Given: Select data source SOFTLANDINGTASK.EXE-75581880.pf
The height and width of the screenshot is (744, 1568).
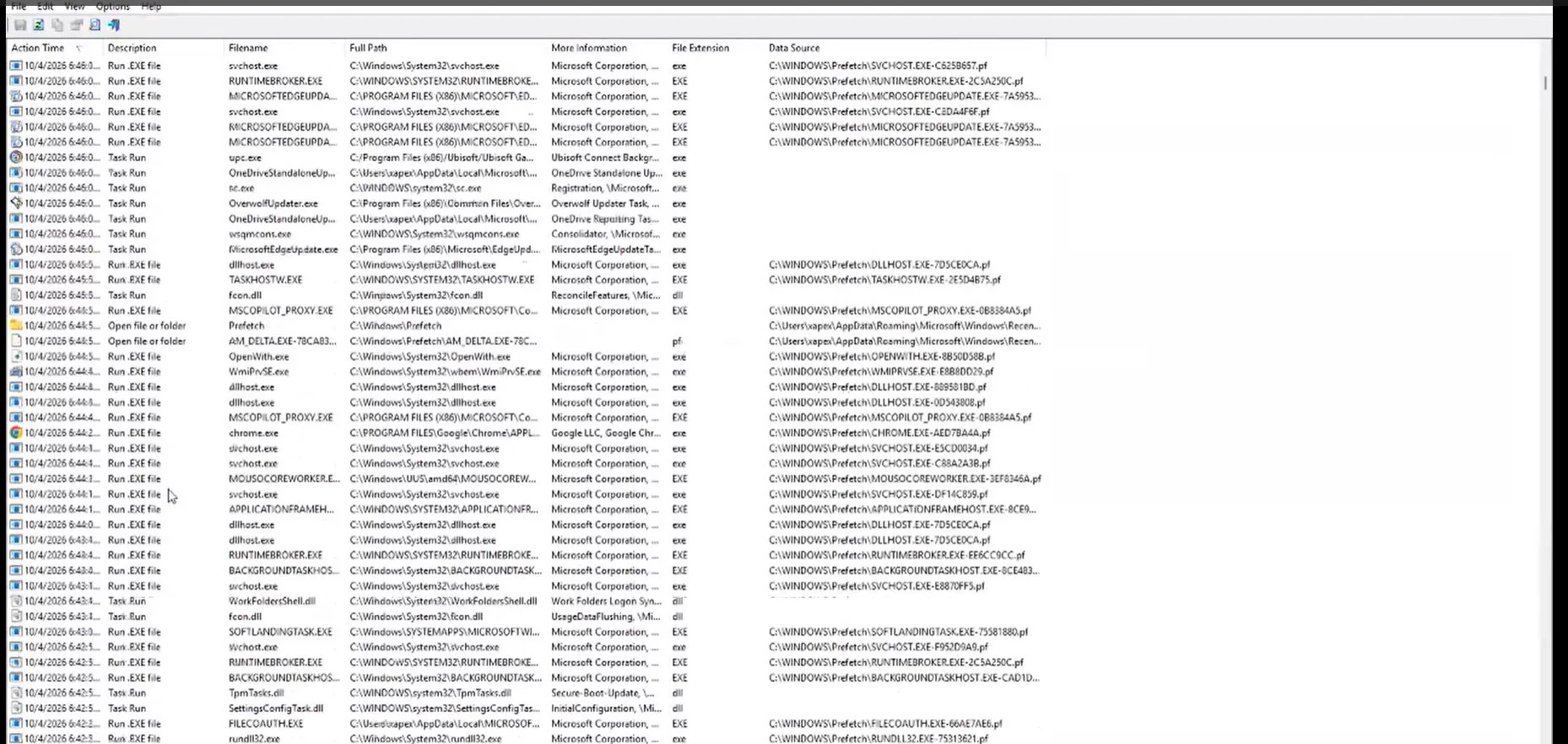Looking at the screenshot, I should point(898,631).
